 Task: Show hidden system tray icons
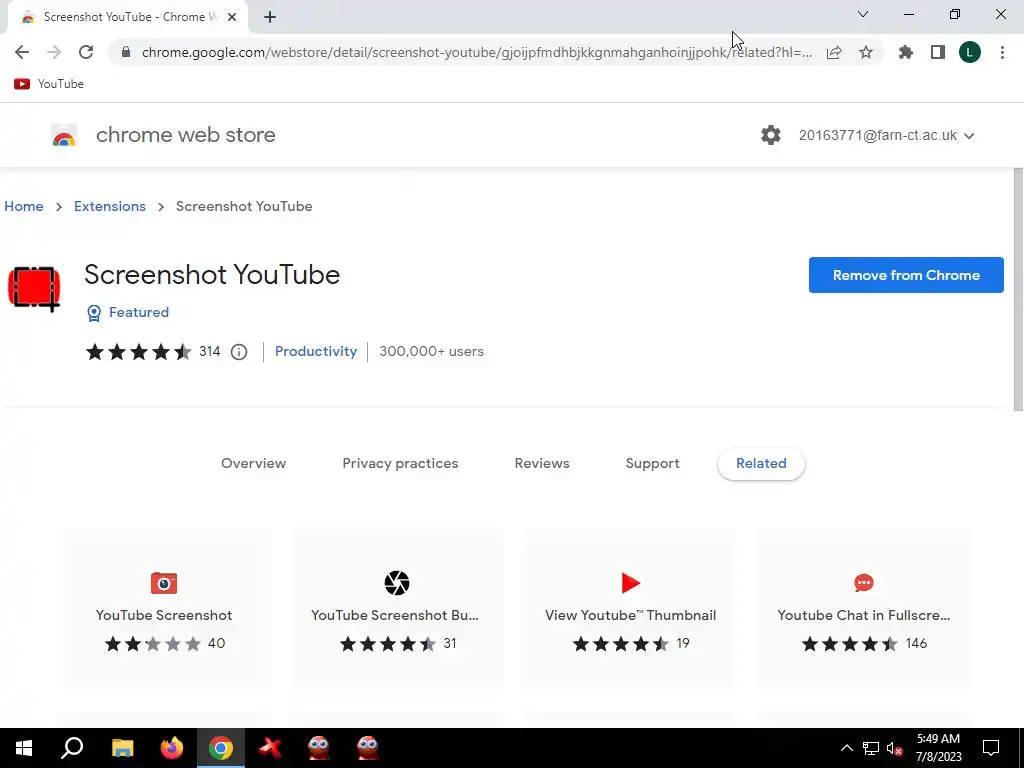click(846, 748)
